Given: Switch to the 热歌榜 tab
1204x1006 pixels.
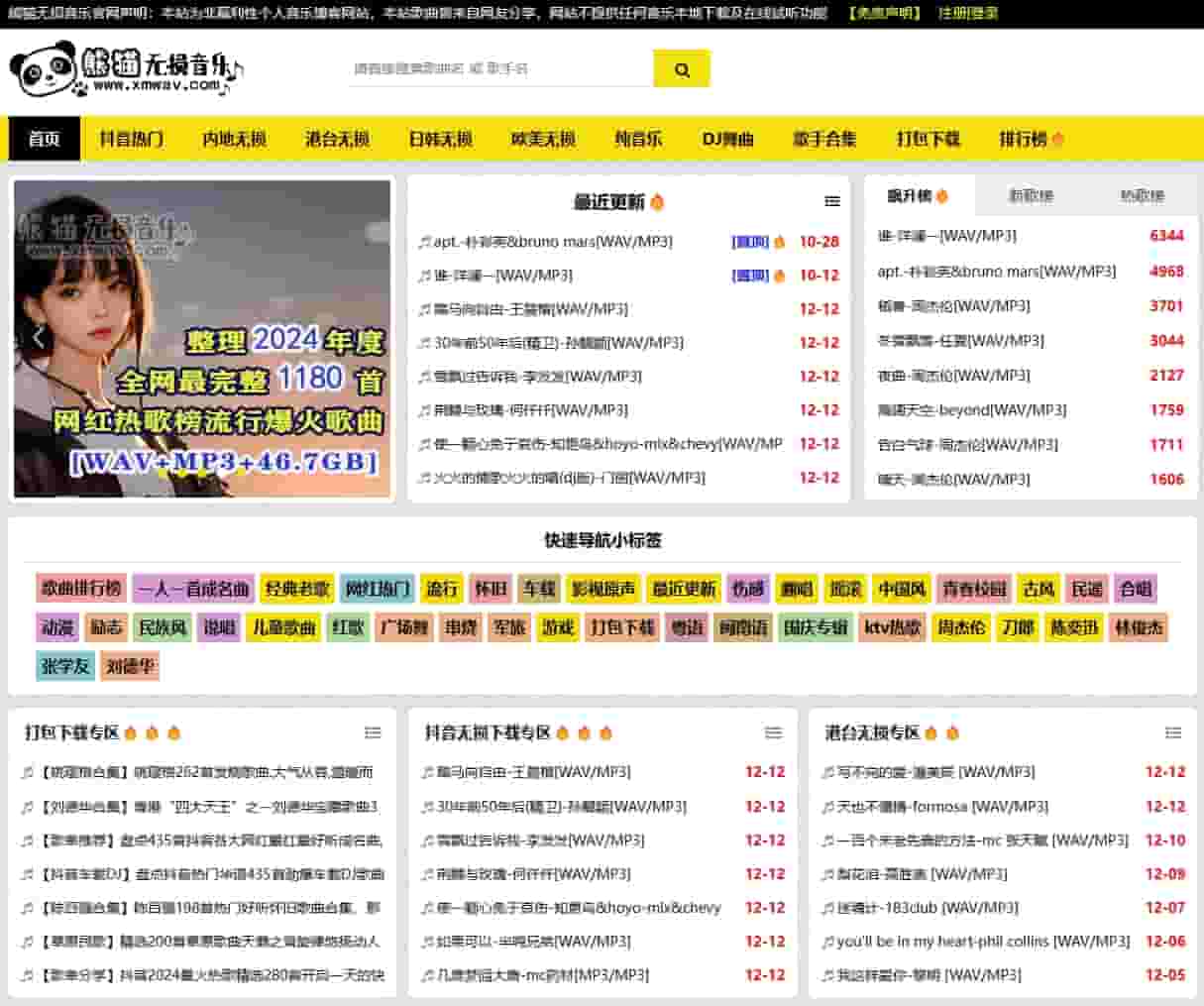Looking at the screenshot, I should (1142, 196).
